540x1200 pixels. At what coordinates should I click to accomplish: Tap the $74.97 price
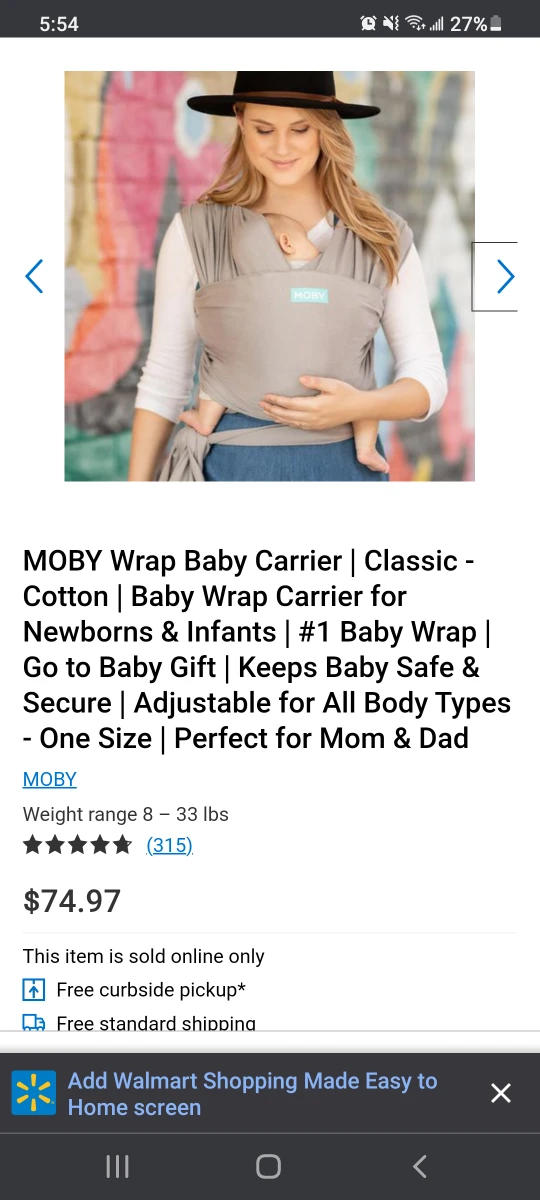point(72,901)
